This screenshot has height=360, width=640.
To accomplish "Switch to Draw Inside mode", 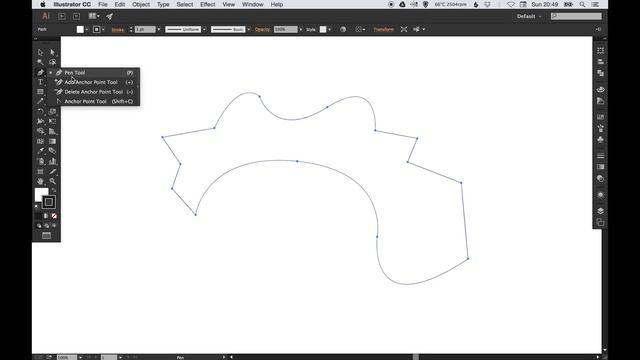I will (x=54, y=226).
